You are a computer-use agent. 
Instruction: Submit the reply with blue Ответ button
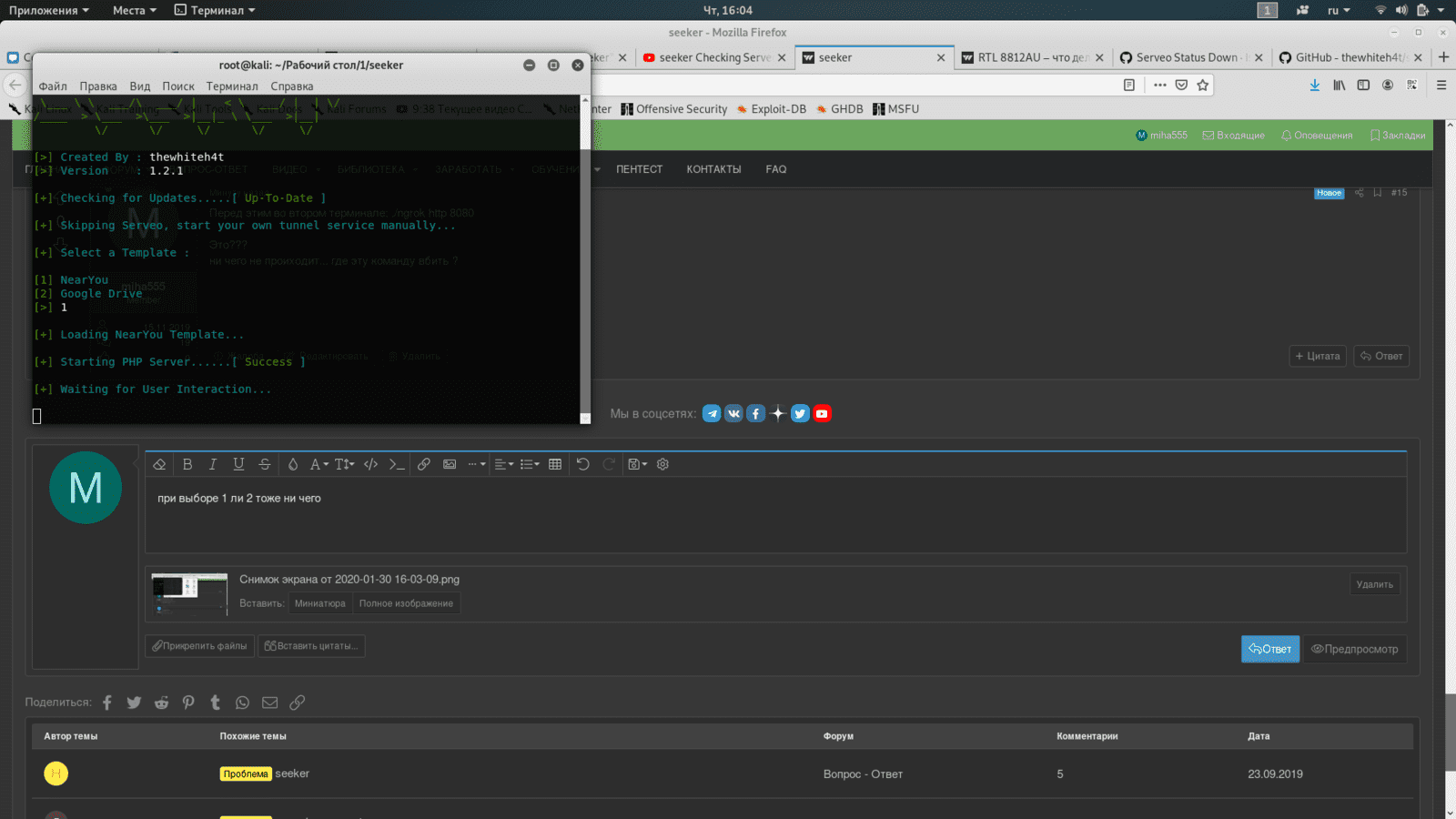point(1270,649)
